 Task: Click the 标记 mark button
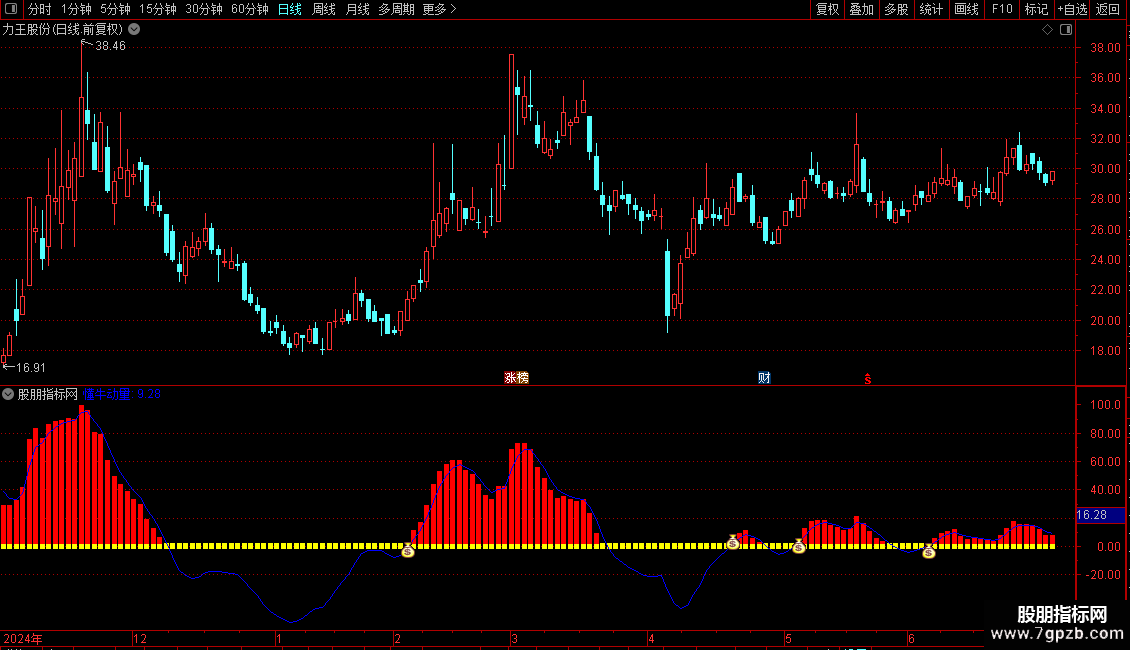coord(1036,9)
